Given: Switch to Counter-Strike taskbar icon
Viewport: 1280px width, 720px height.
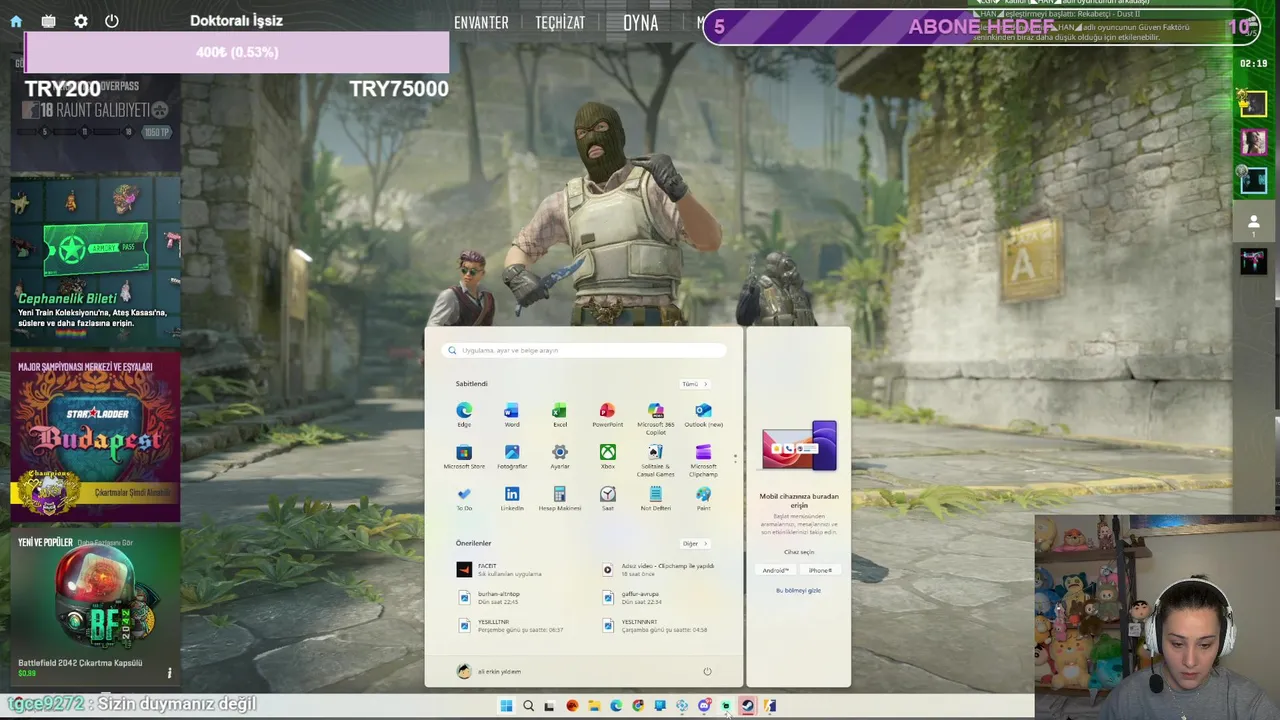Looking at the screenshot, I should (x=769, y=706).
